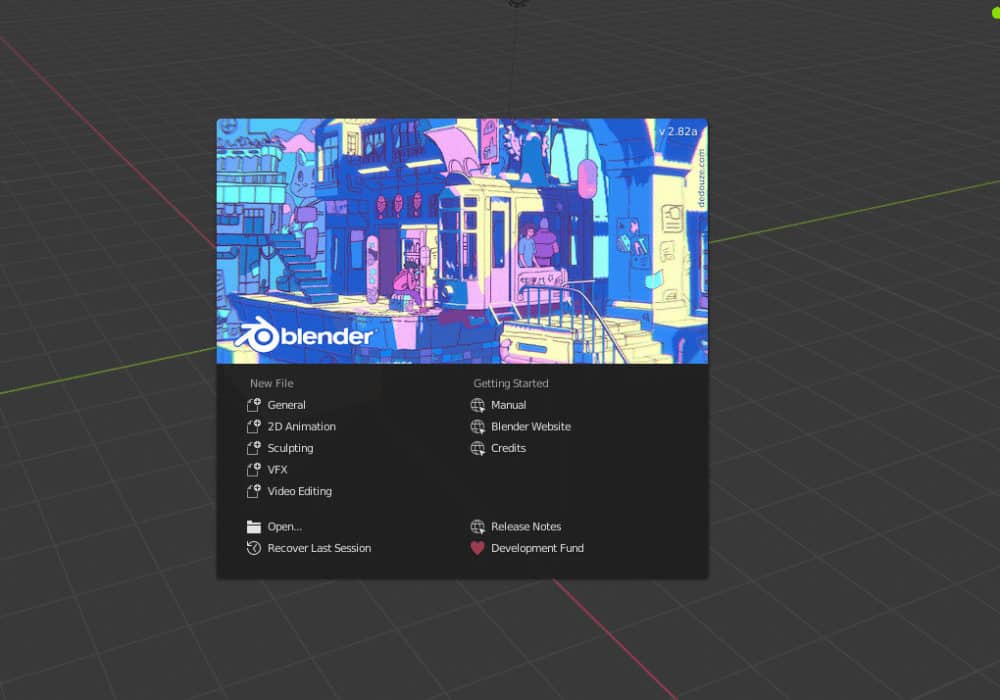Image resolution: width=1000 pixels, height=700 pixels.
Task: Create a new 2D Animation file
Action: (x=301, y=426)
